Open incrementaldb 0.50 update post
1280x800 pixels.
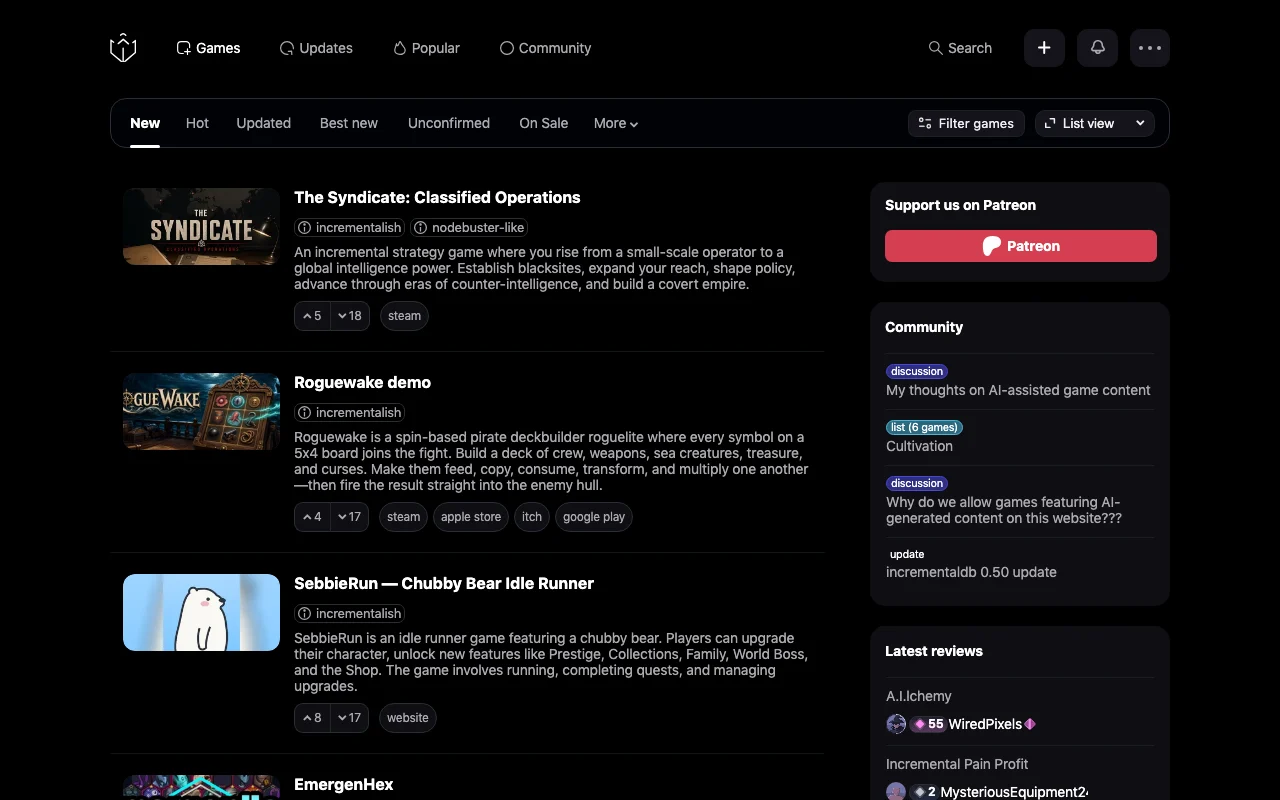971,572
